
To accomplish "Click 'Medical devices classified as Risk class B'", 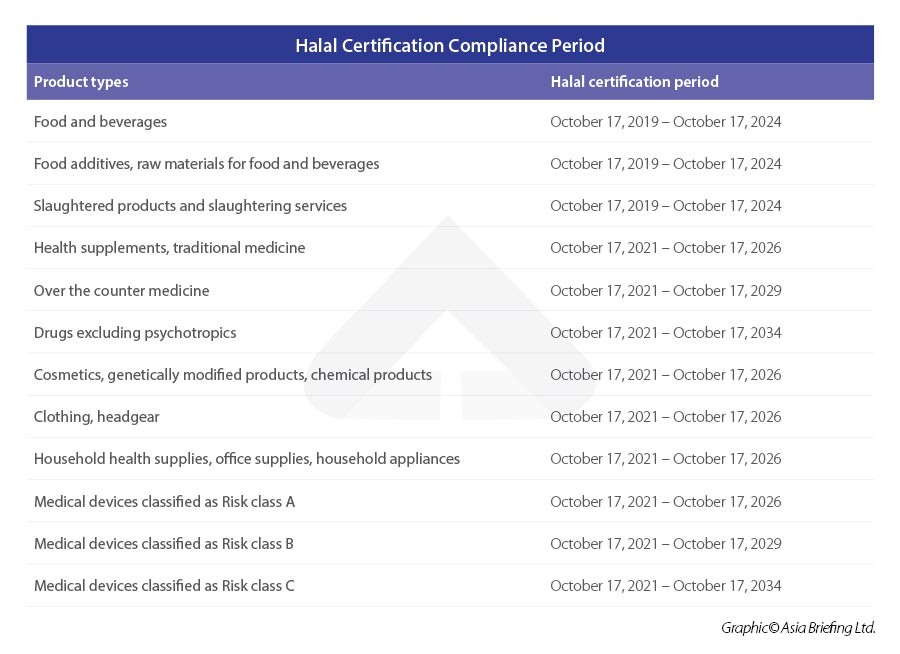I will coord(163,544).
